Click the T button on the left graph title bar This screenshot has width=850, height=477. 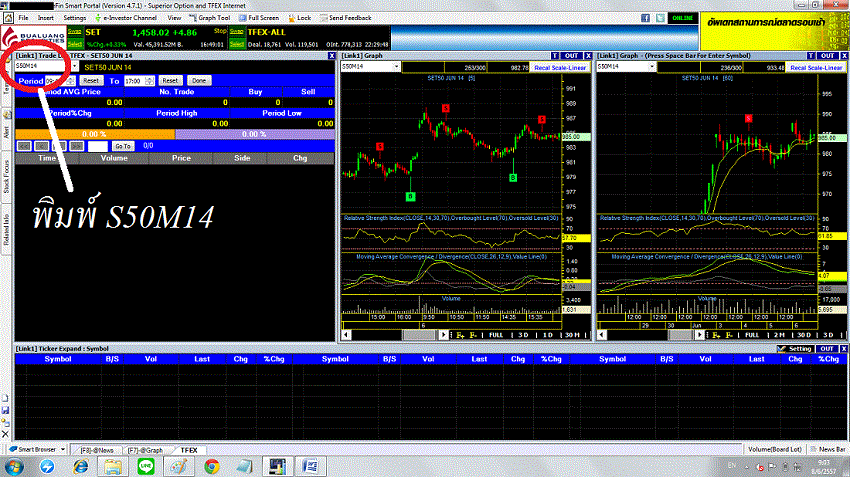[x=555, y=56]
